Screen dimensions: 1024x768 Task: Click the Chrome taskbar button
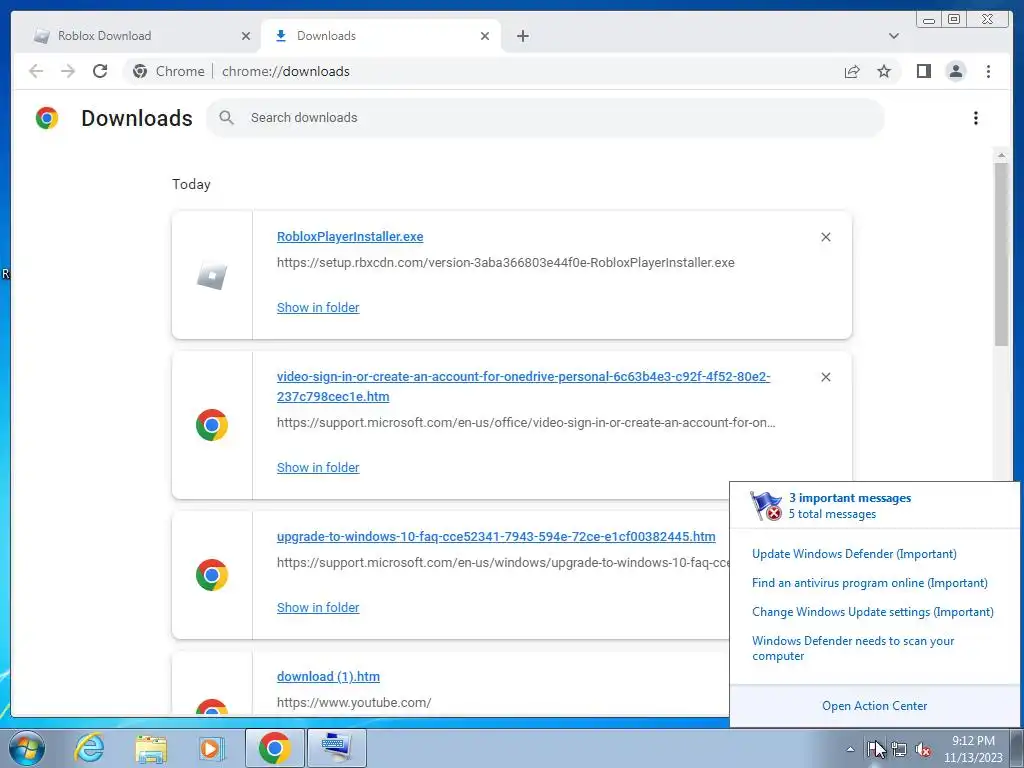click(274, 748)
